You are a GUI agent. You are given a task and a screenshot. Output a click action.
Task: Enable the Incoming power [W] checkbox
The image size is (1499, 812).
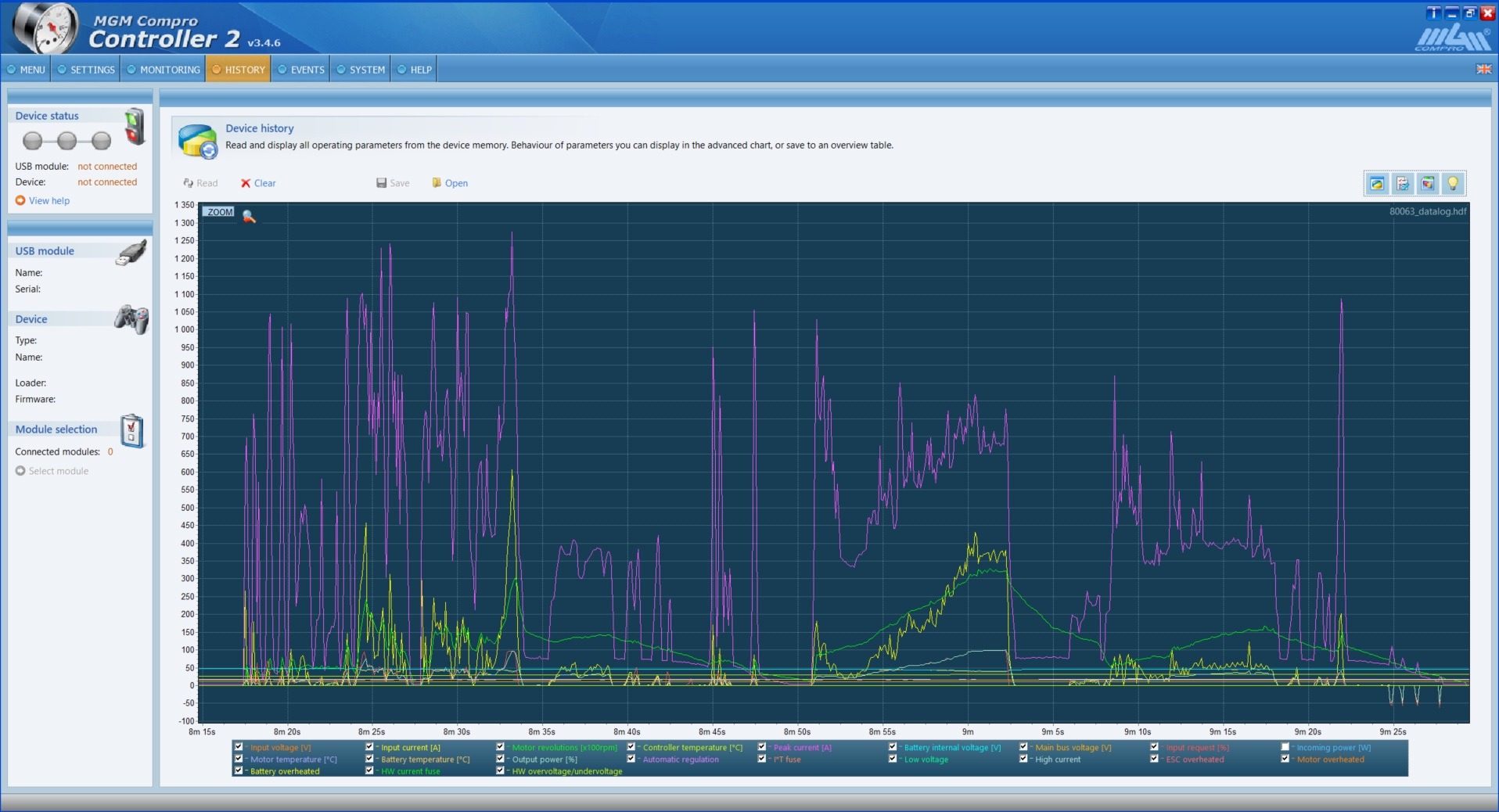click(1285, 747)
